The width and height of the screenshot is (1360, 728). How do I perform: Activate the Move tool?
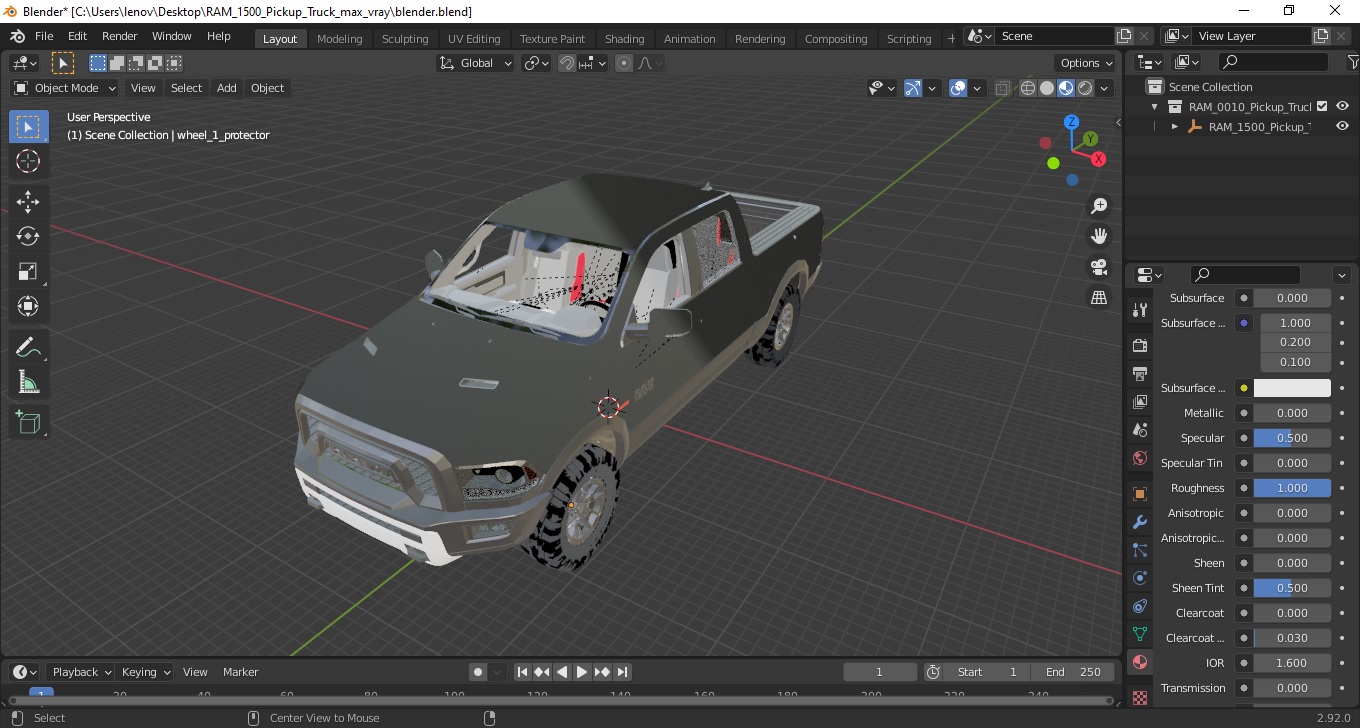28,201
